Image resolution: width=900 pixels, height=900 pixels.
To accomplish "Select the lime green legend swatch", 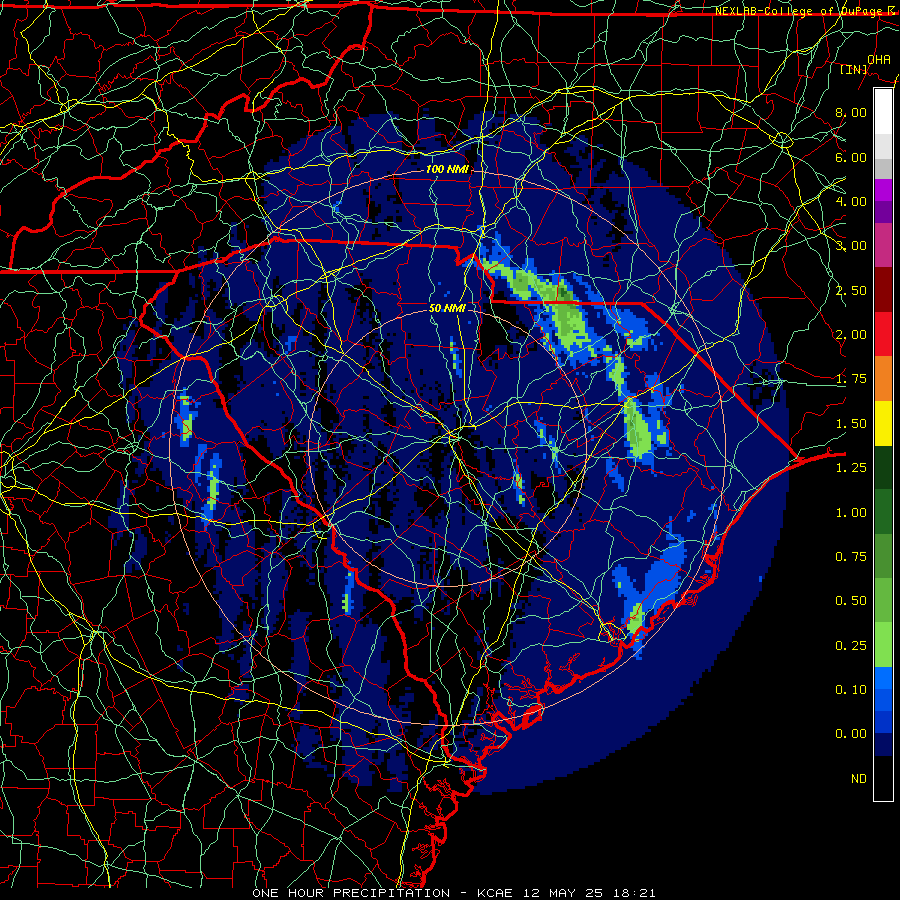I will pyautogui.click(x=883, y=646).
